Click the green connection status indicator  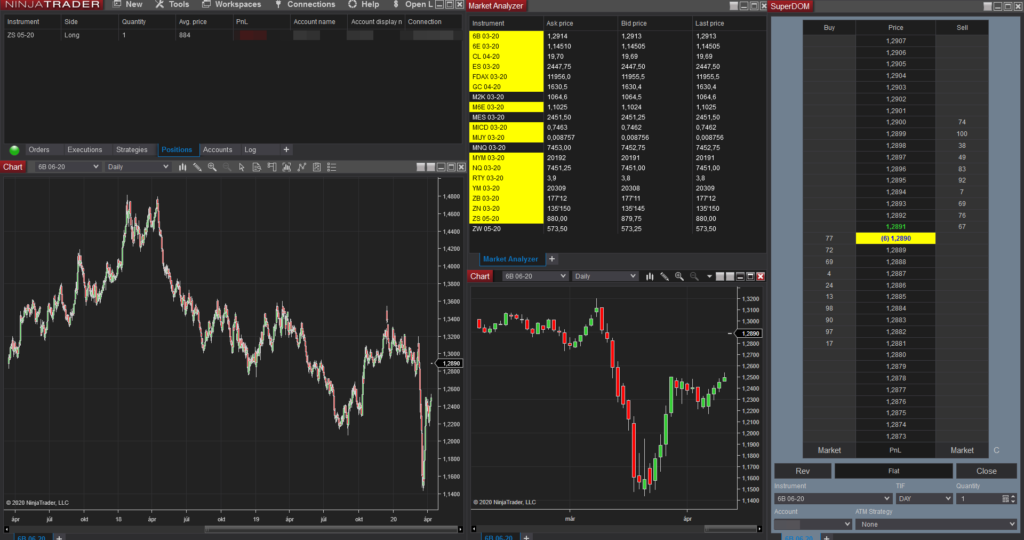click(14, 150)
